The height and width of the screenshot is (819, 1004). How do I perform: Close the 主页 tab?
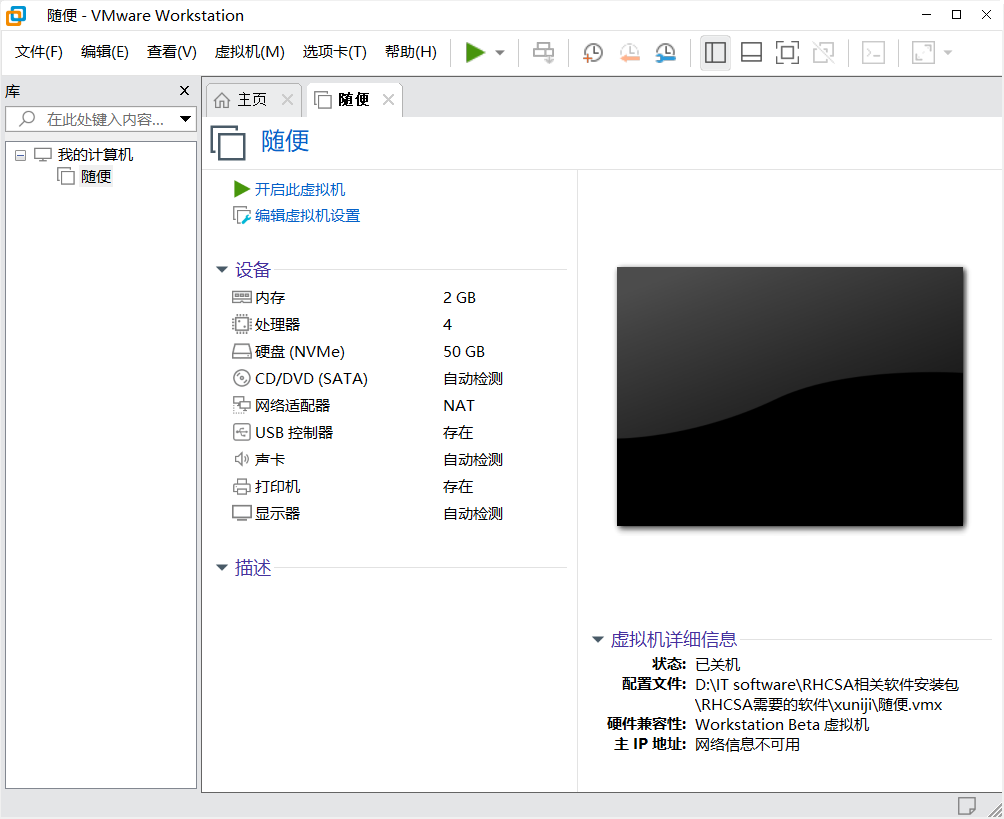287,100
